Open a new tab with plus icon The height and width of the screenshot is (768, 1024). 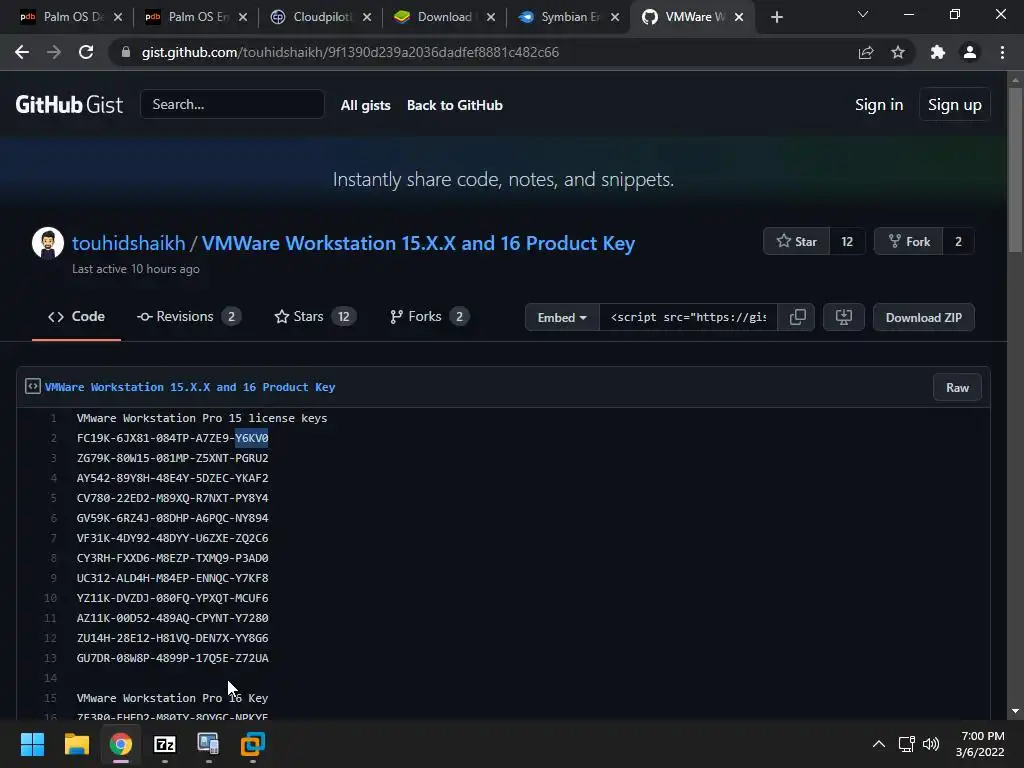[776, 17]
